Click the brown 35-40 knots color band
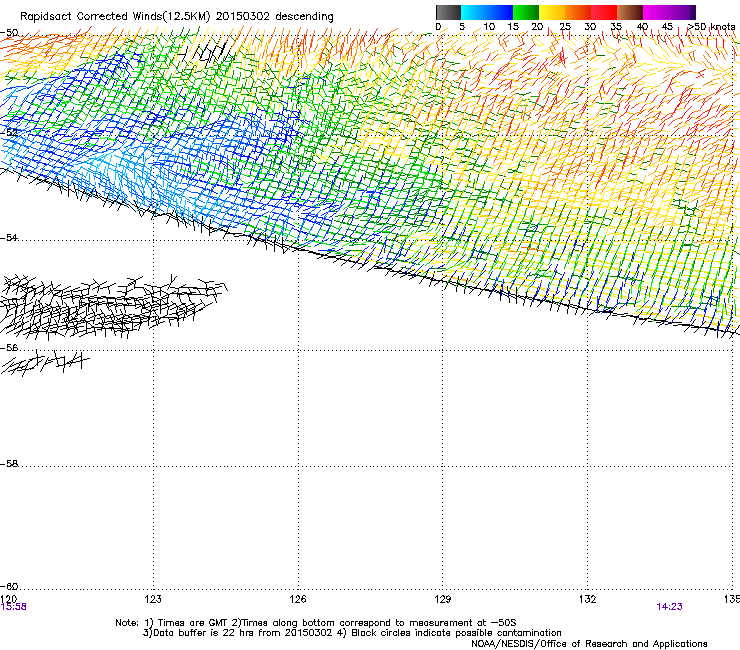The width and height of the screenshot is (740, 650). [630, 12]
